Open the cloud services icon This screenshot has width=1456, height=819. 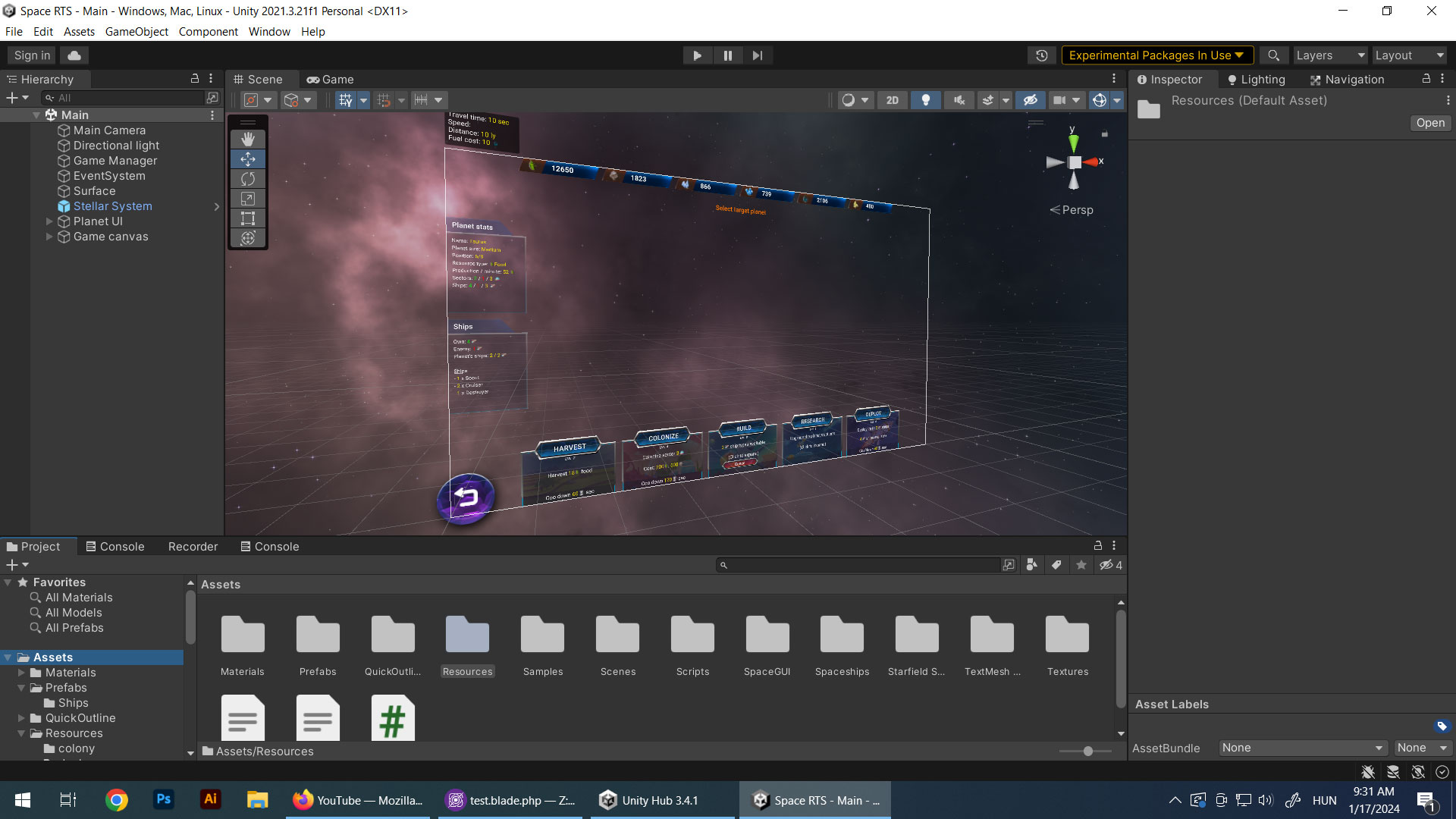coord(74,55)
